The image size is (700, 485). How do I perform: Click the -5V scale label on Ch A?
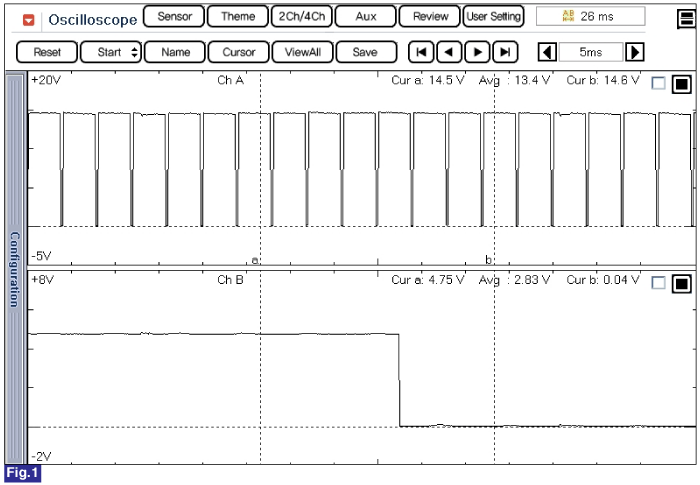pos(42,256)
